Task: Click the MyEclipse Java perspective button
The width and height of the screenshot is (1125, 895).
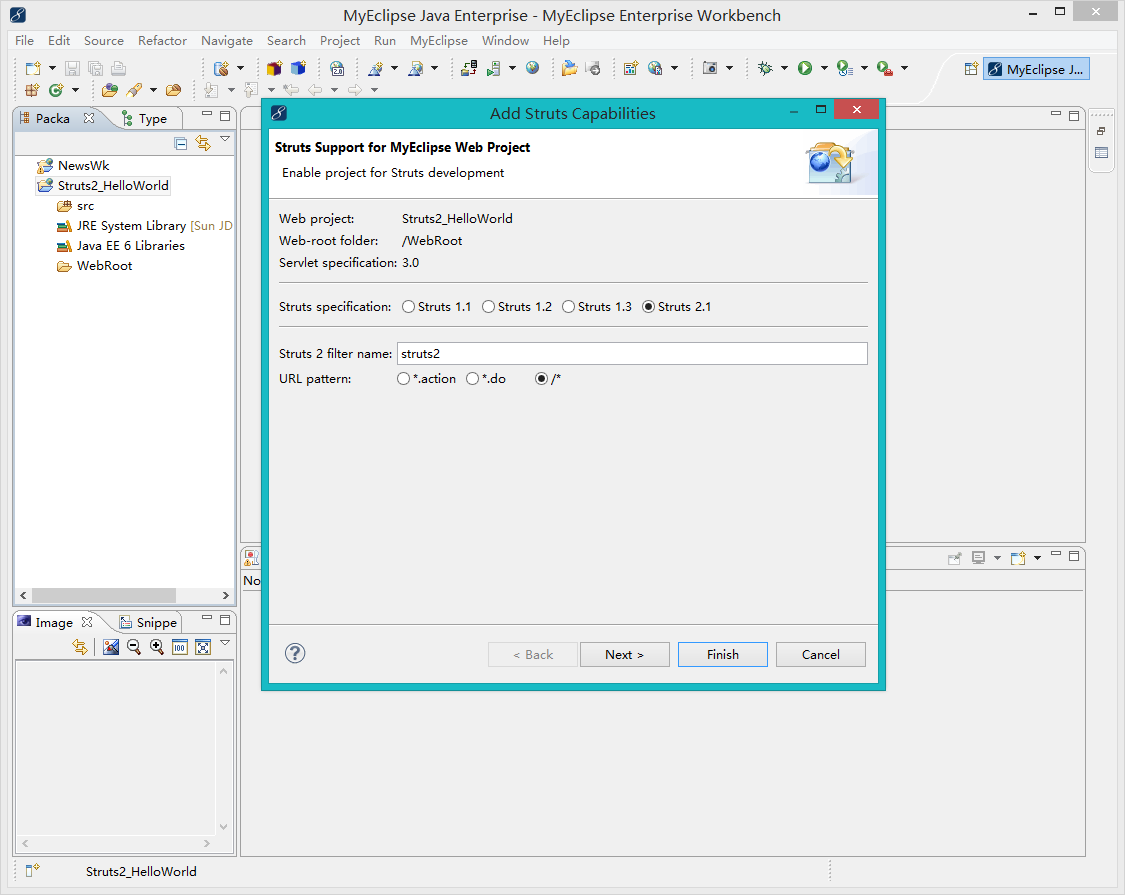Action: pyautogui.click(x=1036, y=69)
